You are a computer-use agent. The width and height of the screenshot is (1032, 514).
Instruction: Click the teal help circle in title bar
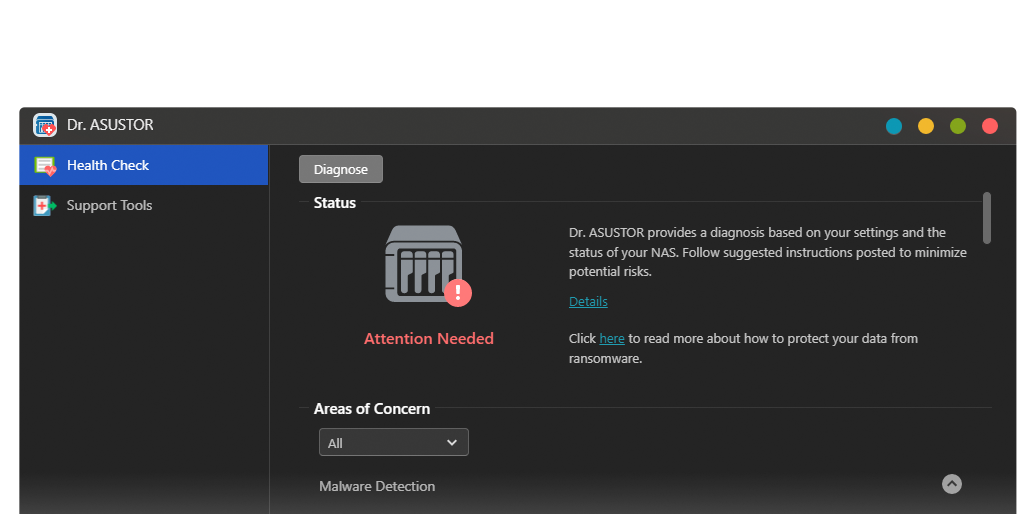(894, 126)
